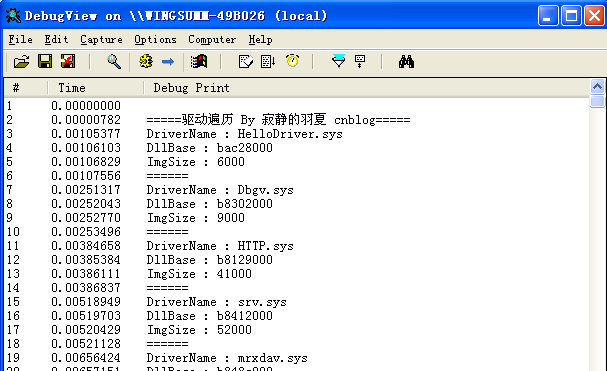Select row 'ImgSize : 41000'
Screen dimensions: 607x371
pyautogui.click(x=297, y=274)
